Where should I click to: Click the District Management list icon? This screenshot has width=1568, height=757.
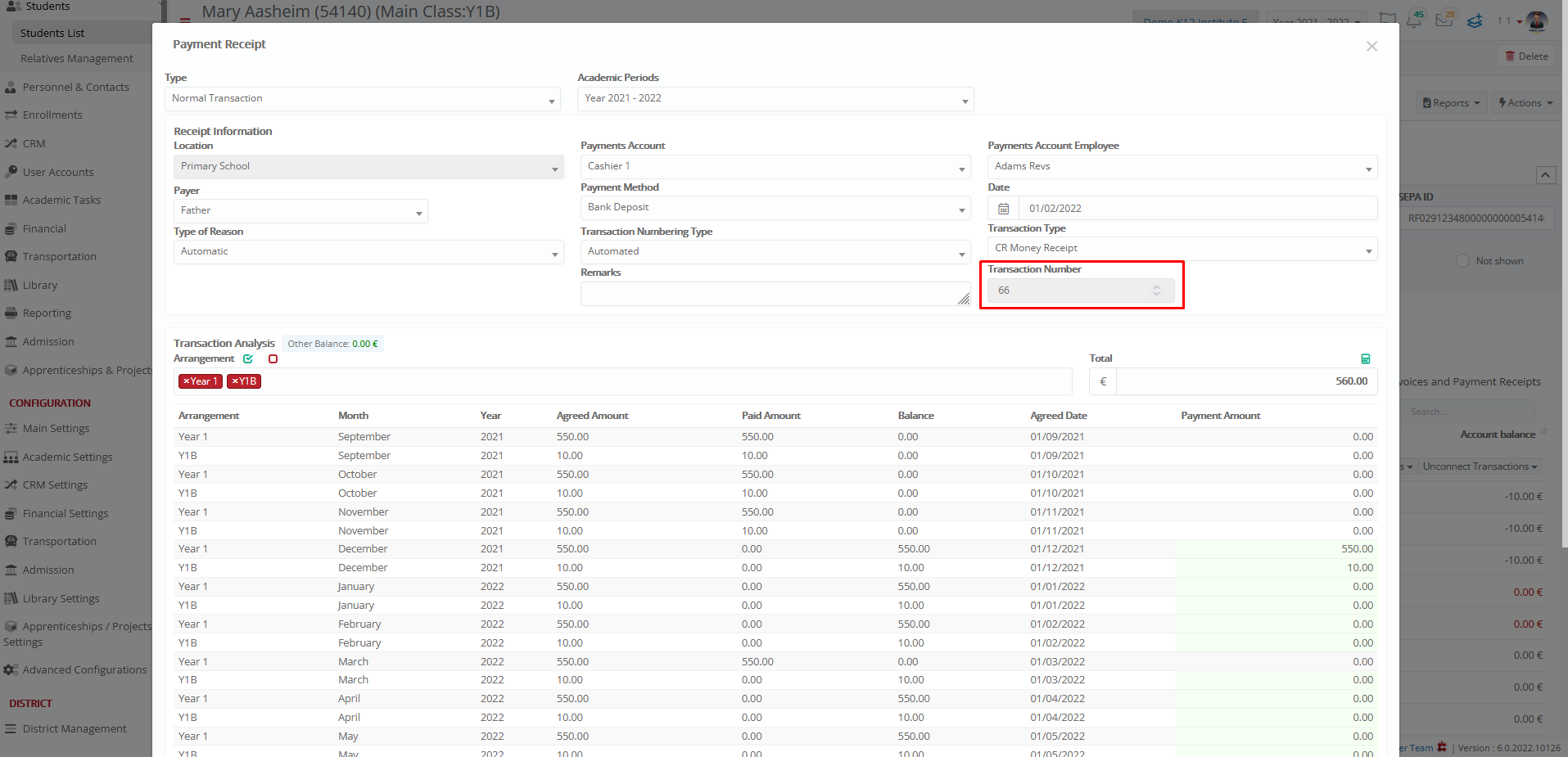(11, 728)
